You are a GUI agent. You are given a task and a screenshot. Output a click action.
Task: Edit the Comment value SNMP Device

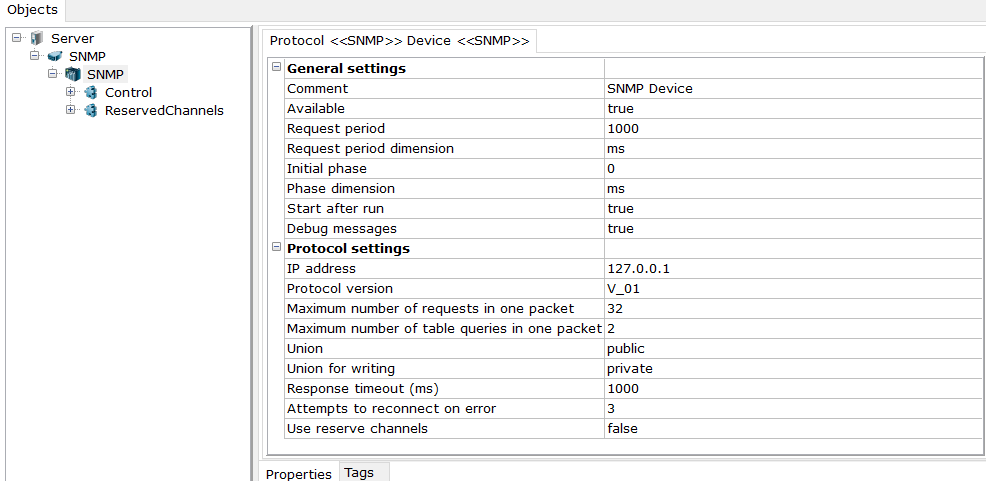click(792, 89)
